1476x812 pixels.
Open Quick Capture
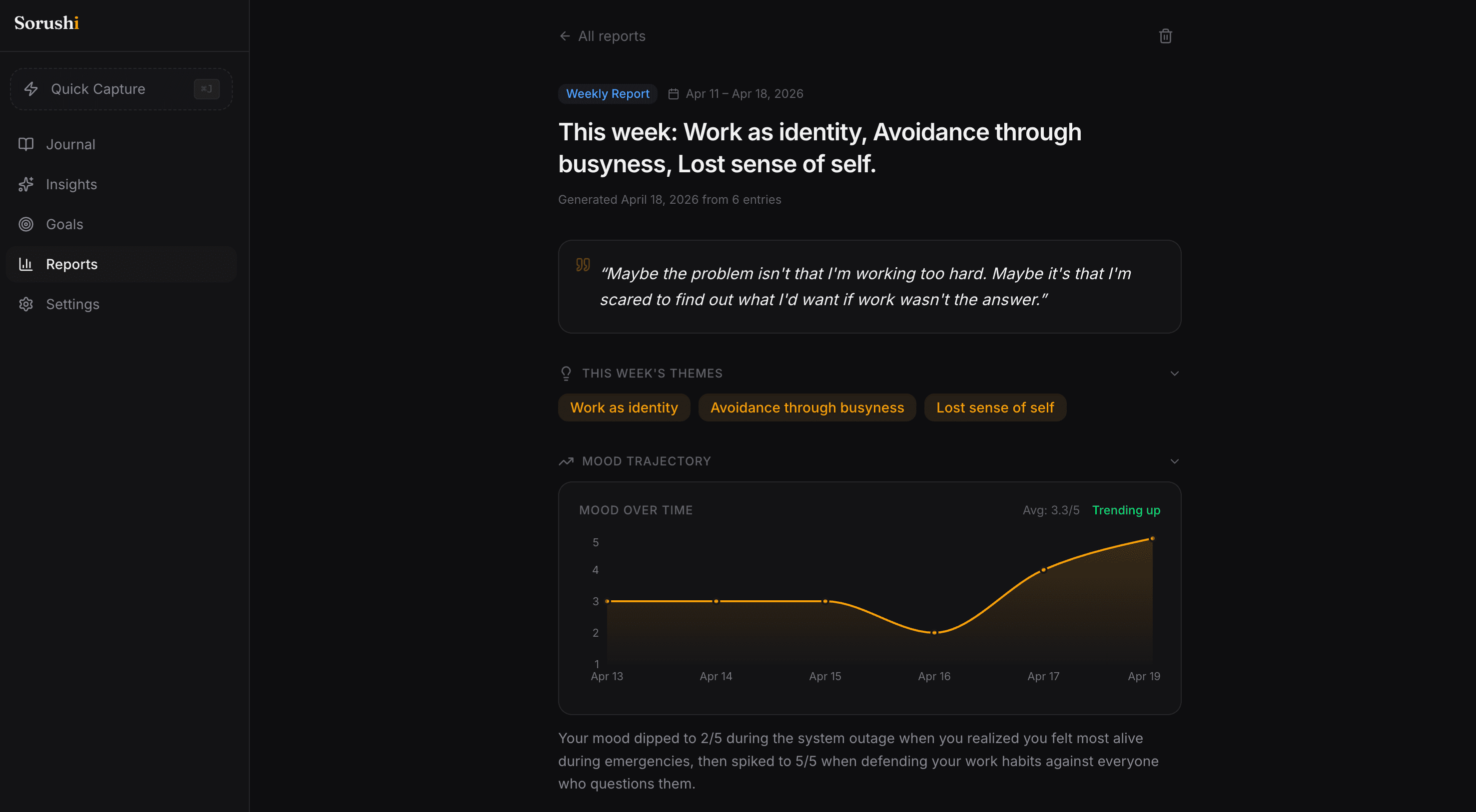tap(121, 89)
